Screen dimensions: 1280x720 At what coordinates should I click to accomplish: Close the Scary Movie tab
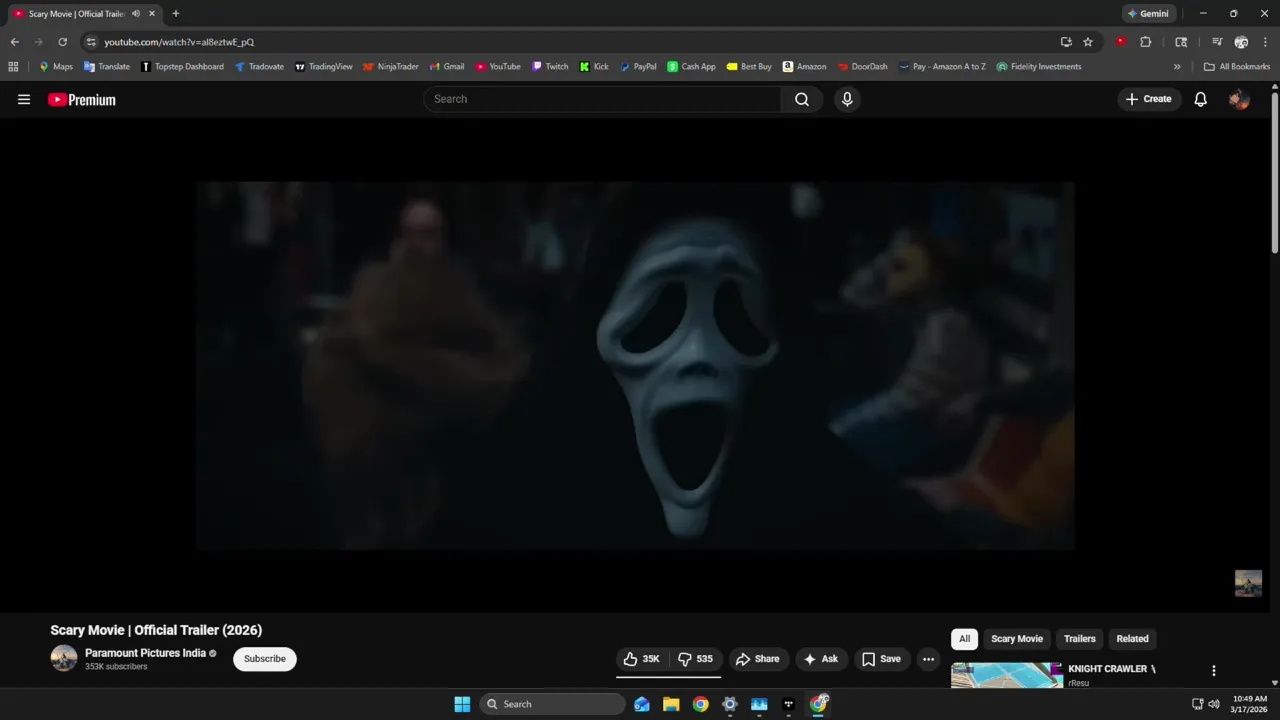coord(152,14)
